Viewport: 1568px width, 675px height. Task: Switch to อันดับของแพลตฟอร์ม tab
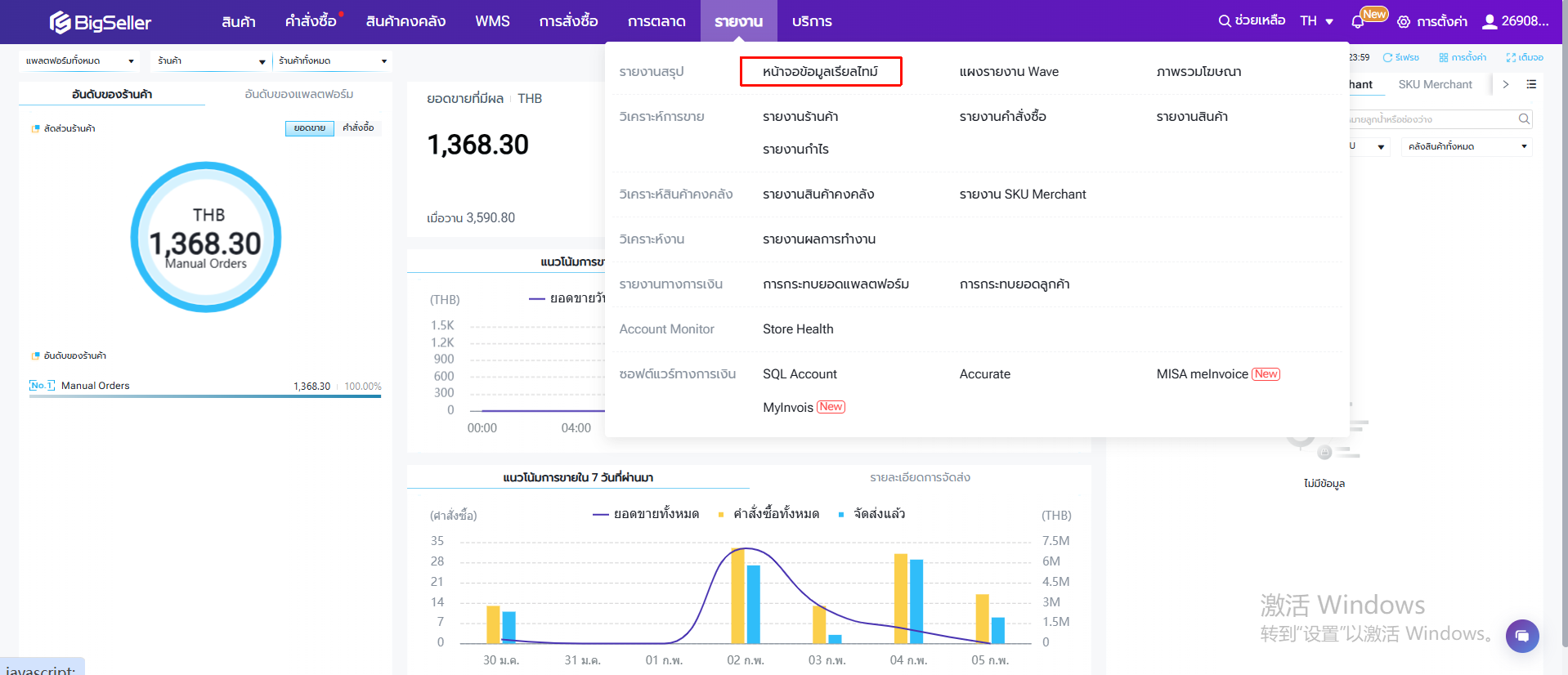[298, 94]
